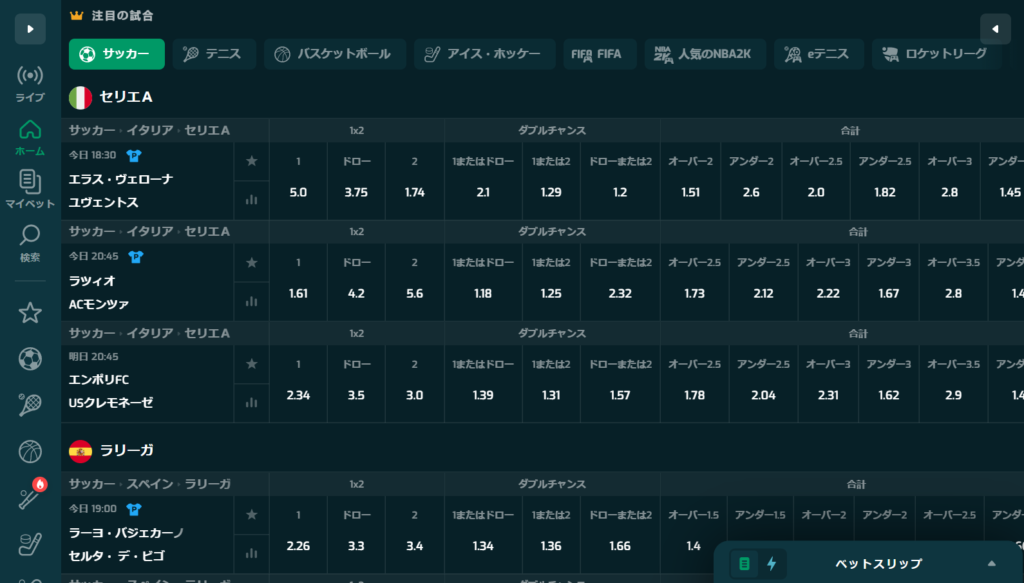Screen dimensions: 1024x583
Task: Open favorites star in the sidebar
Action: click(x=30, y=313)
